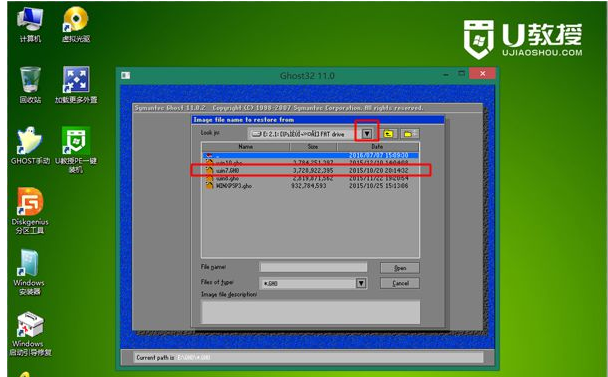Open the Files of type dropdown arrow

[361, 283]
